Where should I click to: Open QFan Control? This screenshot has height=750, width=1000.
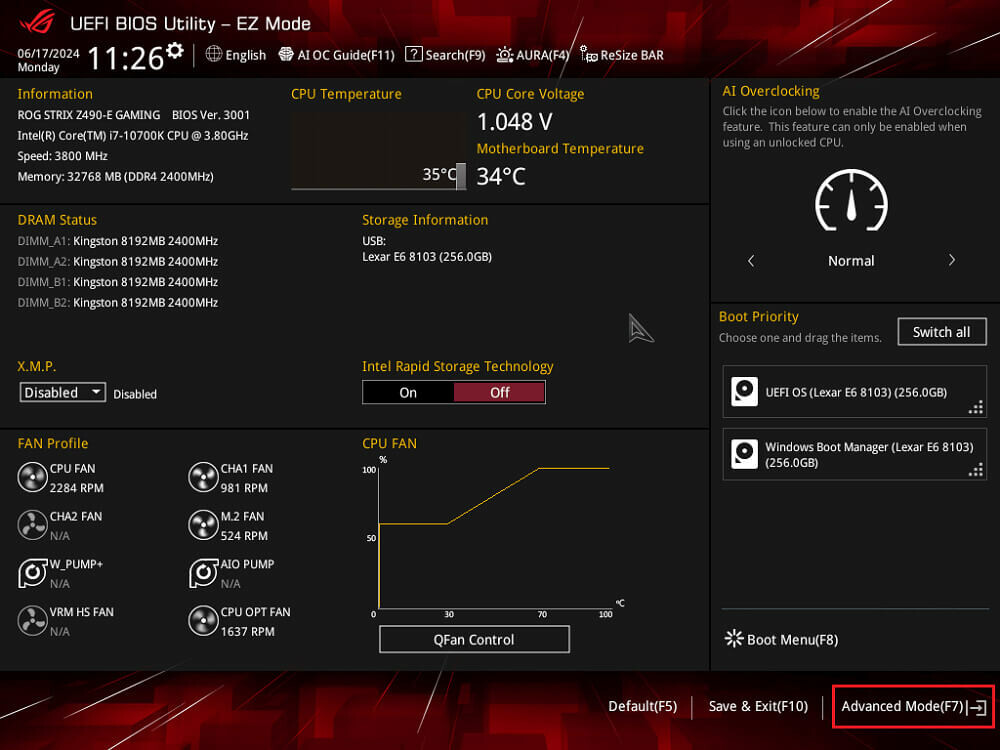[474, 639]
